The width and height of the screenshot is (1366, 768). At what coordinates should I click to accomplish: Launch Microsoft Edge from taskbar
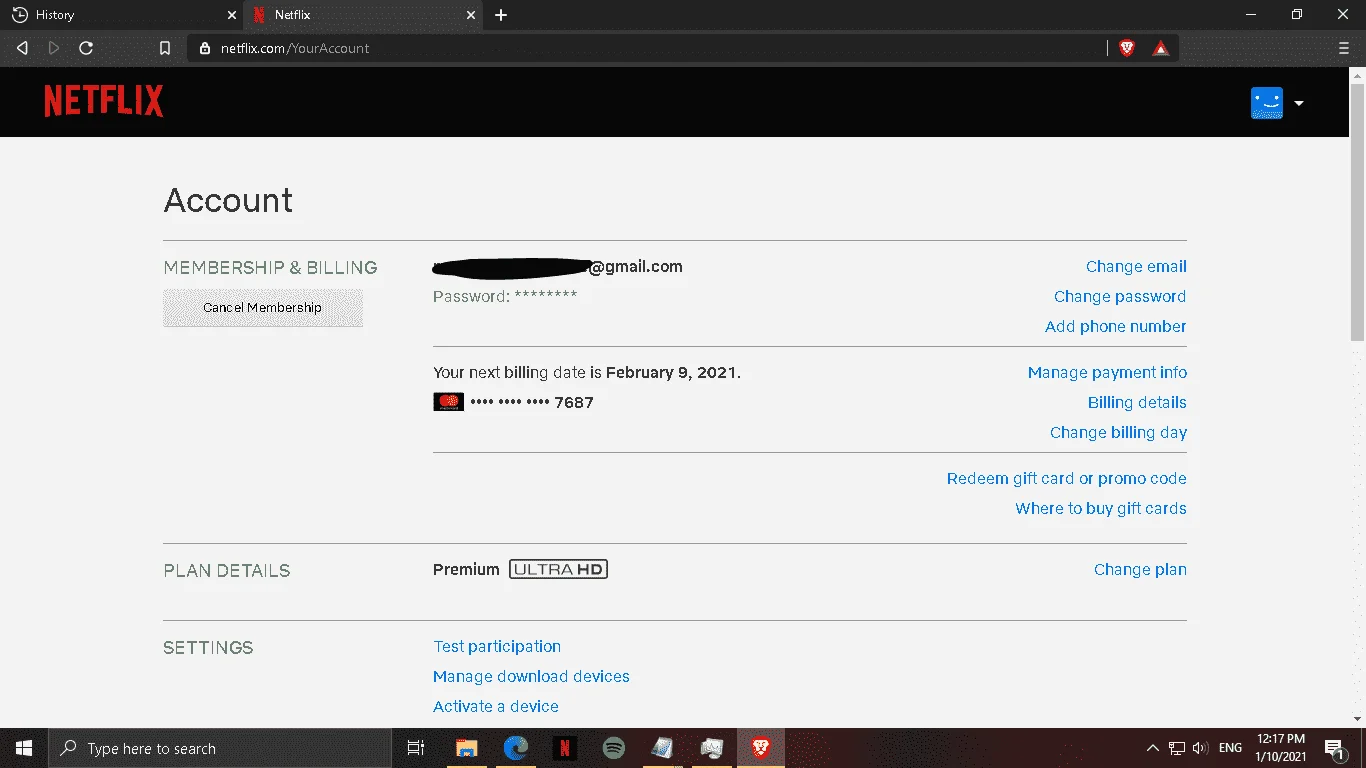coord(516,748)
